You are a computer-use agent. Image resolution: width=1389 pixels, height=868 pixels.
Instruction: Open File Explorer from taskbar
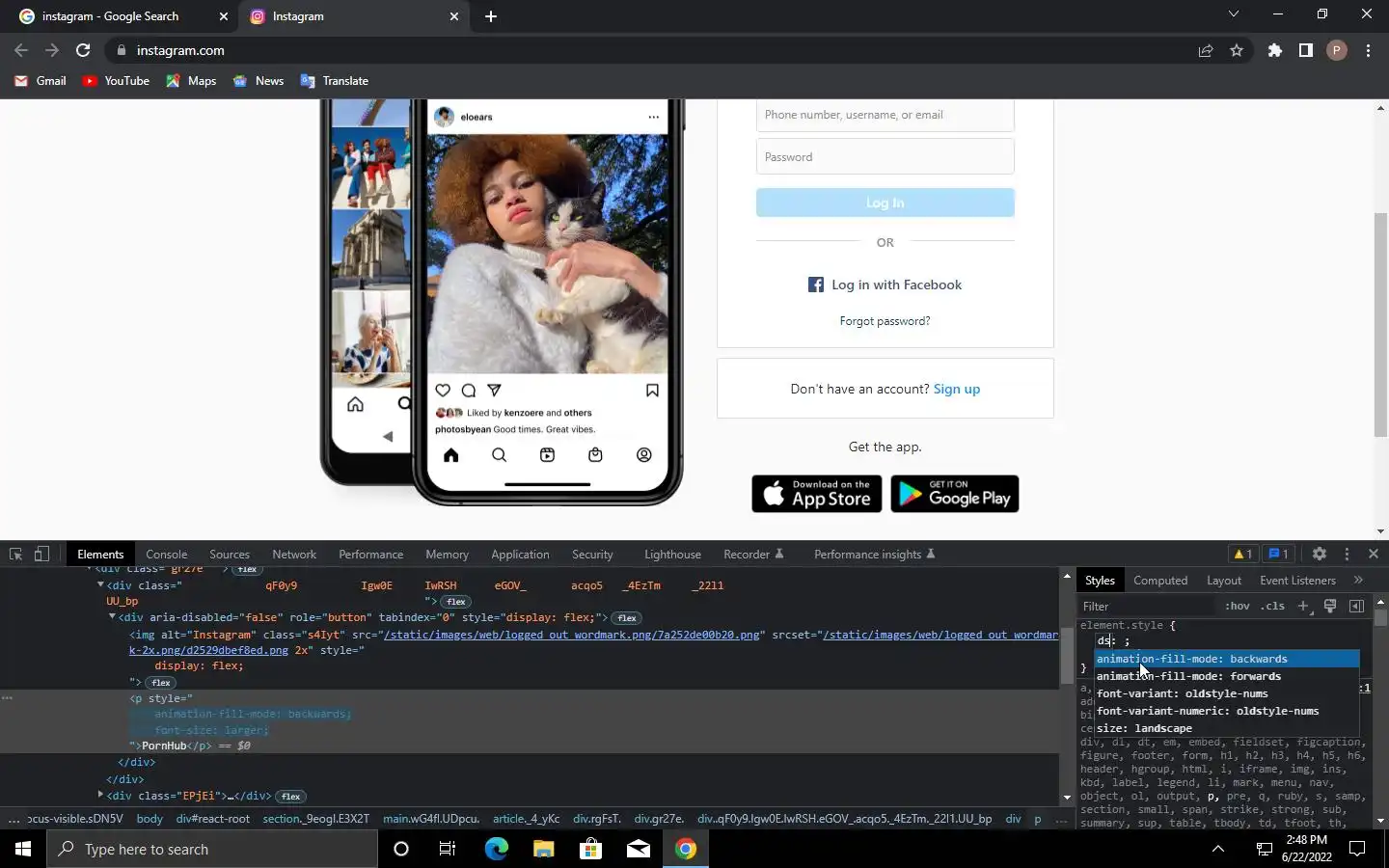[x=543, y=849]
